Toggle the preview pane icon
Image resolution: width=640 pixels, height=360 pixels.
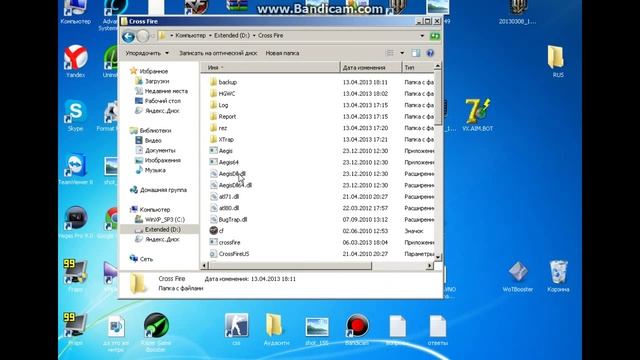416,53
